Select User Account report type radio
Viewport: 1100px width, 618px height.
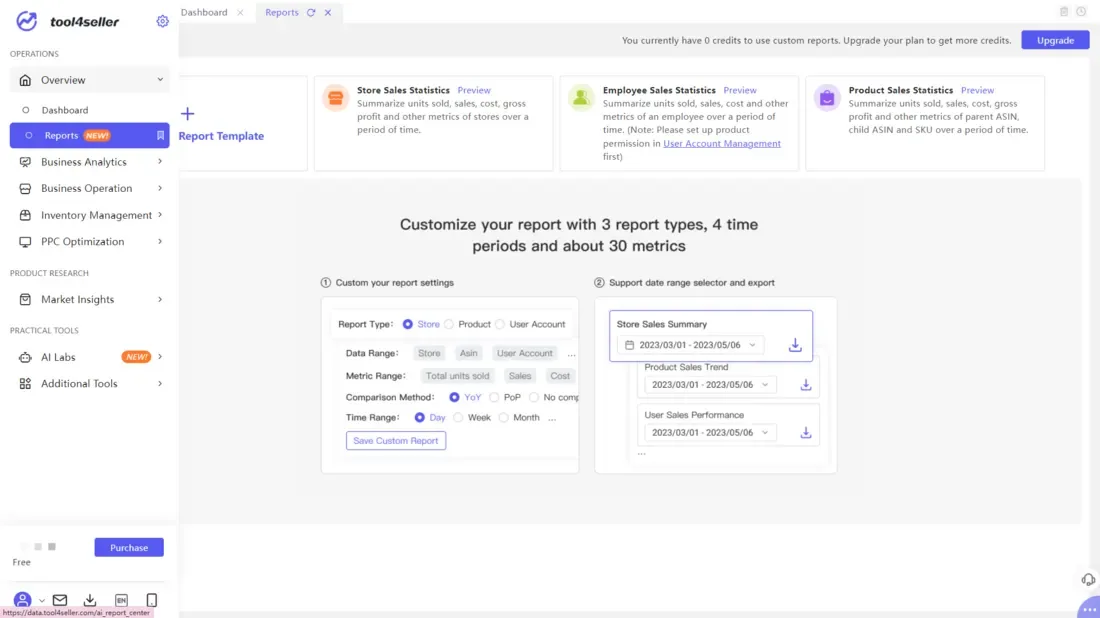tap(500, 324)
